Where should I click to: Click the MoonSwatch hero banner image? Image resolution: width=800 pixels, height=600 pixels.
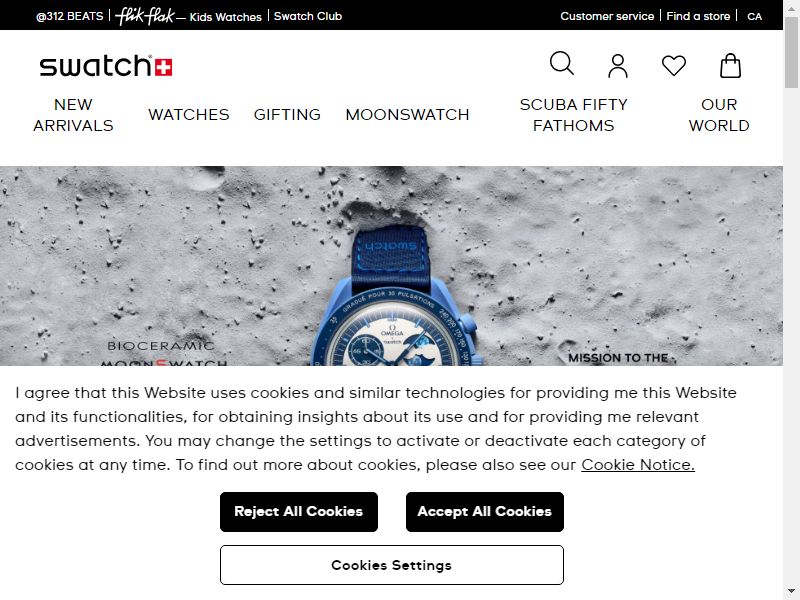click(391, 266)
